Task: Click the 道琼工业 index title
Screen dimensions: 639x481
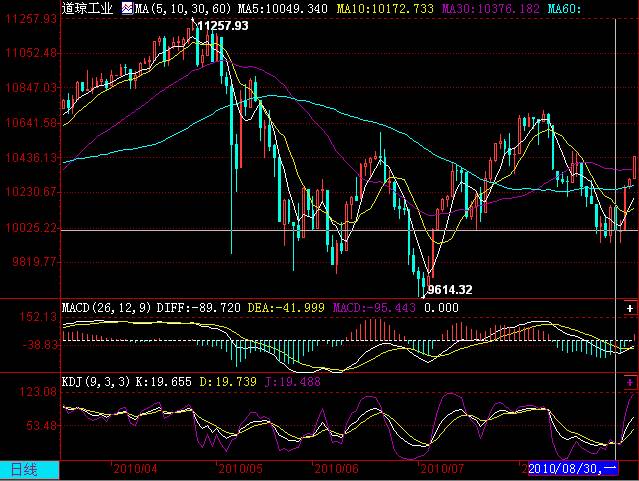Action: [x=87, y=8]
